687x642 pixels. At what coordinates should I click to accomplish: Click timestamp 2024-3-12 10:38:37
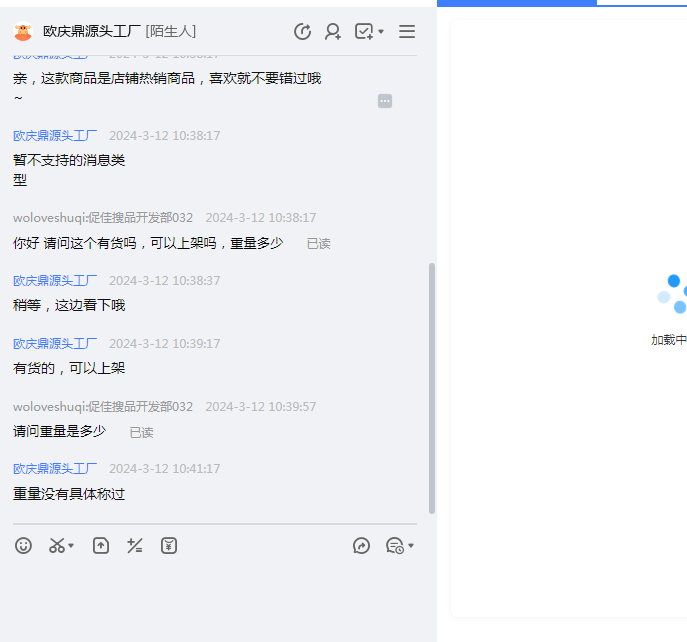[165, 281]
